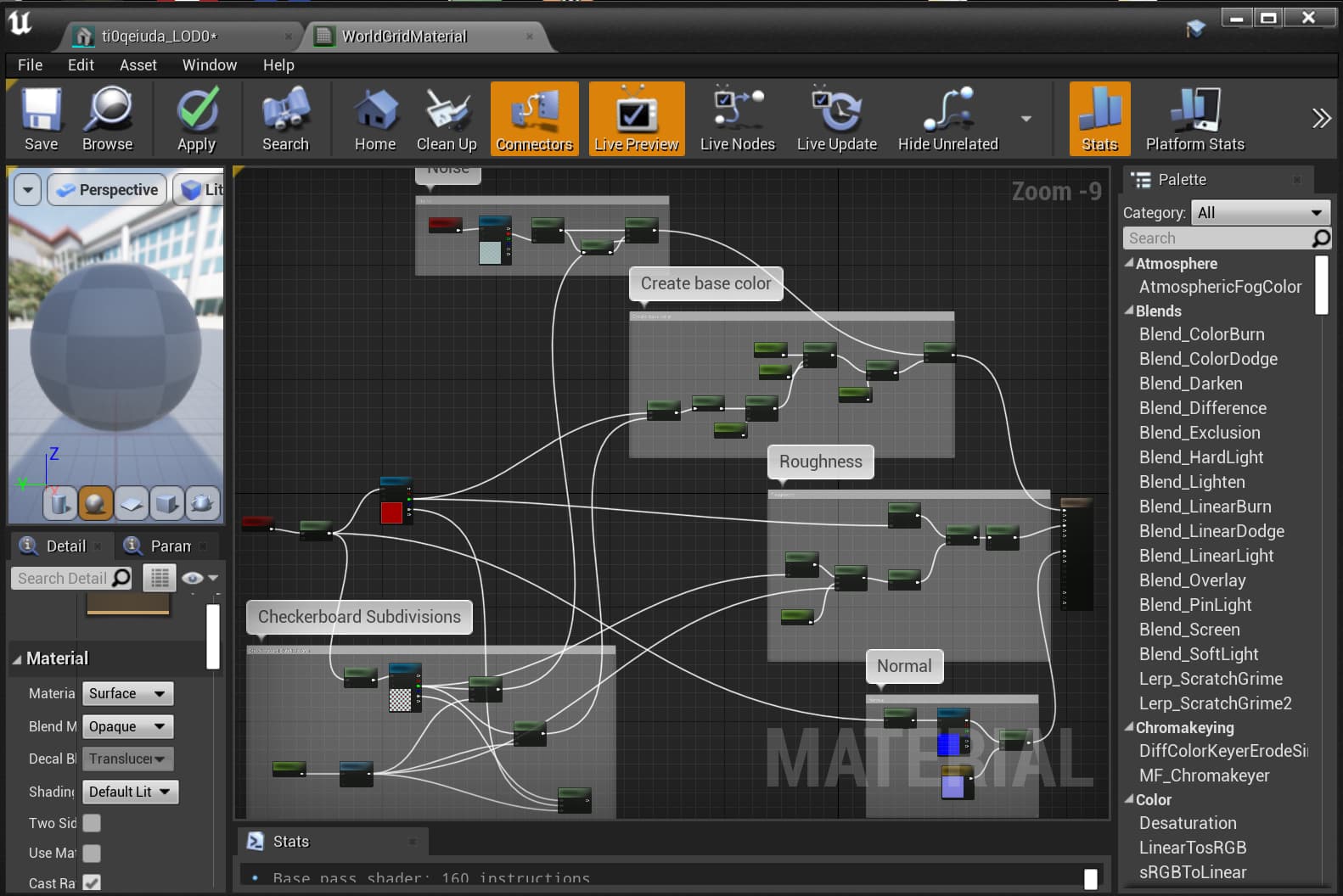Collapse the Color category
The height and width of the screenshot is (896, 1343).
(x=1129, y=799)
